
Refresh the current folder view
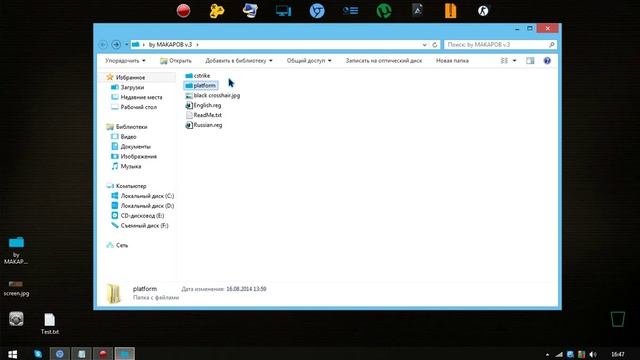435,45
